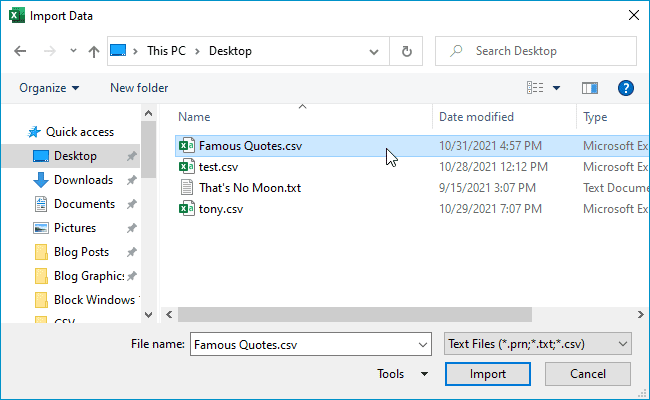Click the Import button
This screenshot has height=400, width=650.
pyautogui.click(x=488, y=374)
